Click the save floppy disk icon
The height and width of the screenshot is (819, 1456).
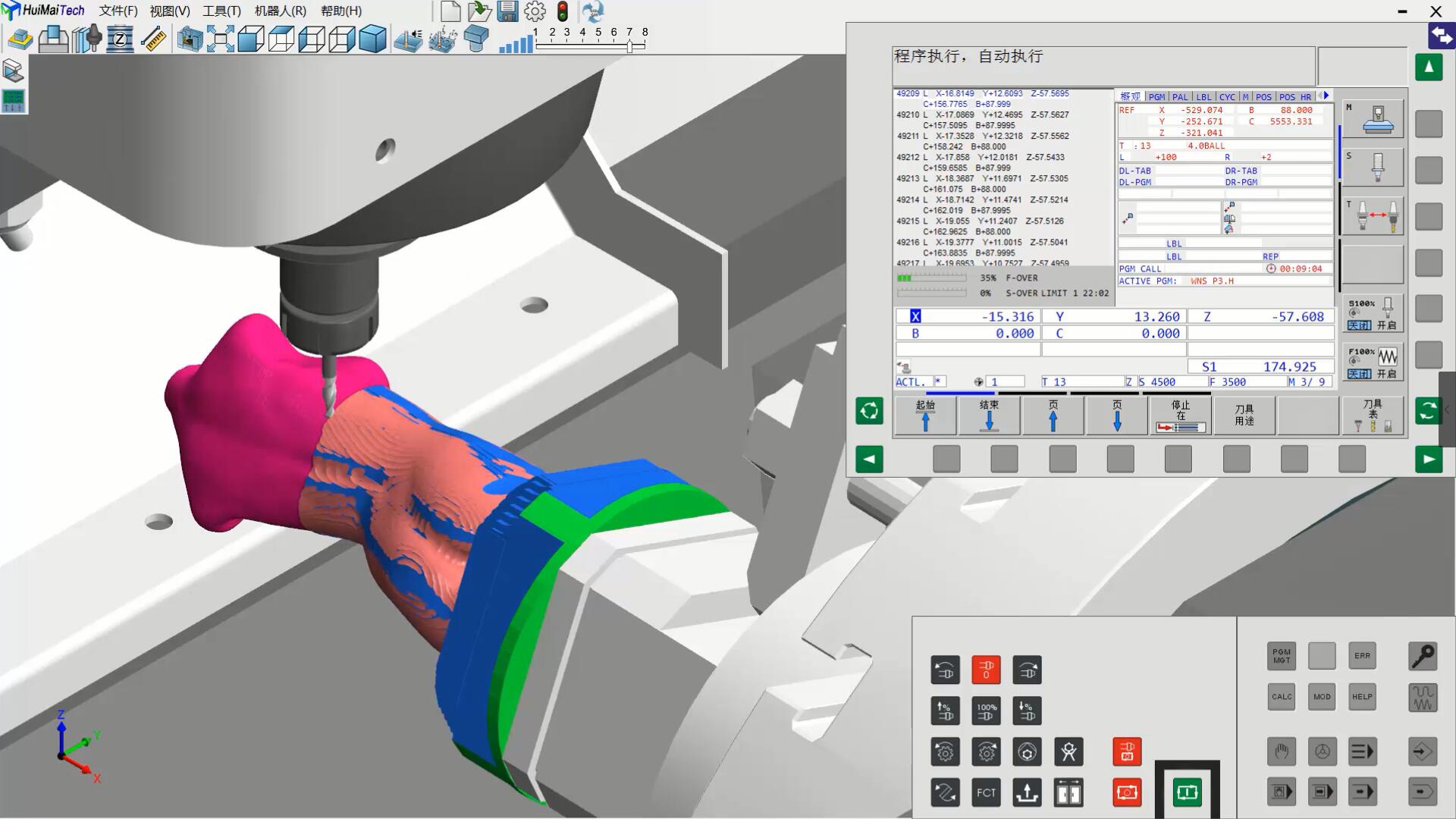507,11
